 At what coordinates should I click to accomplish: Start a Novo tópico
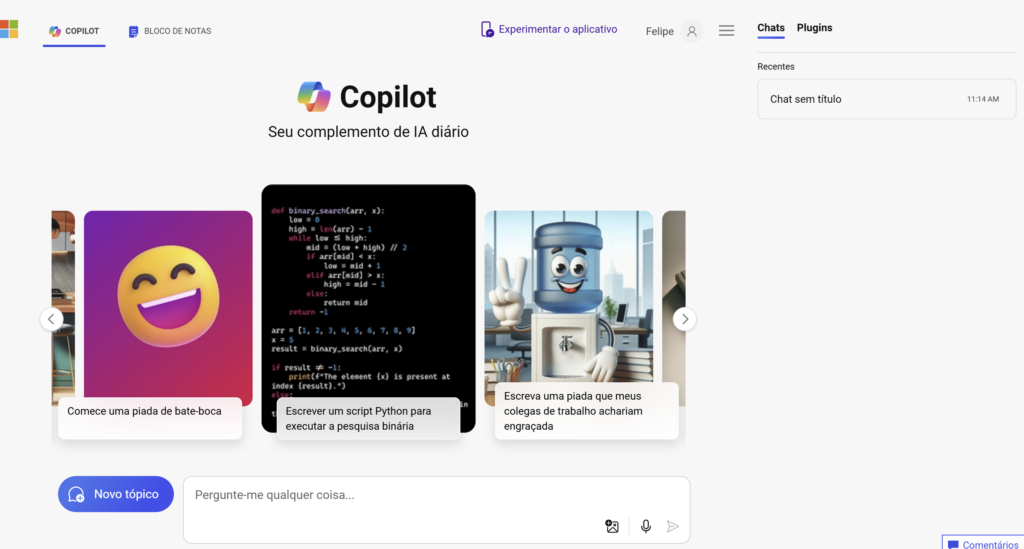pyautogui.click(x=116, y=494)
